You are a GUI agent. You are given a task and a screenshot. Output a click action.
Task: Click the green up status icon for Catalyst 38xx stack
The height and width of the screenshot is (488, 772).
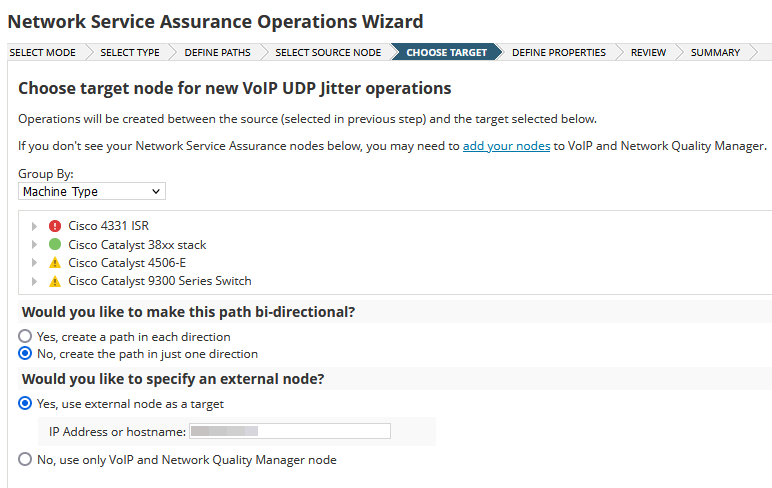point(55,244)
